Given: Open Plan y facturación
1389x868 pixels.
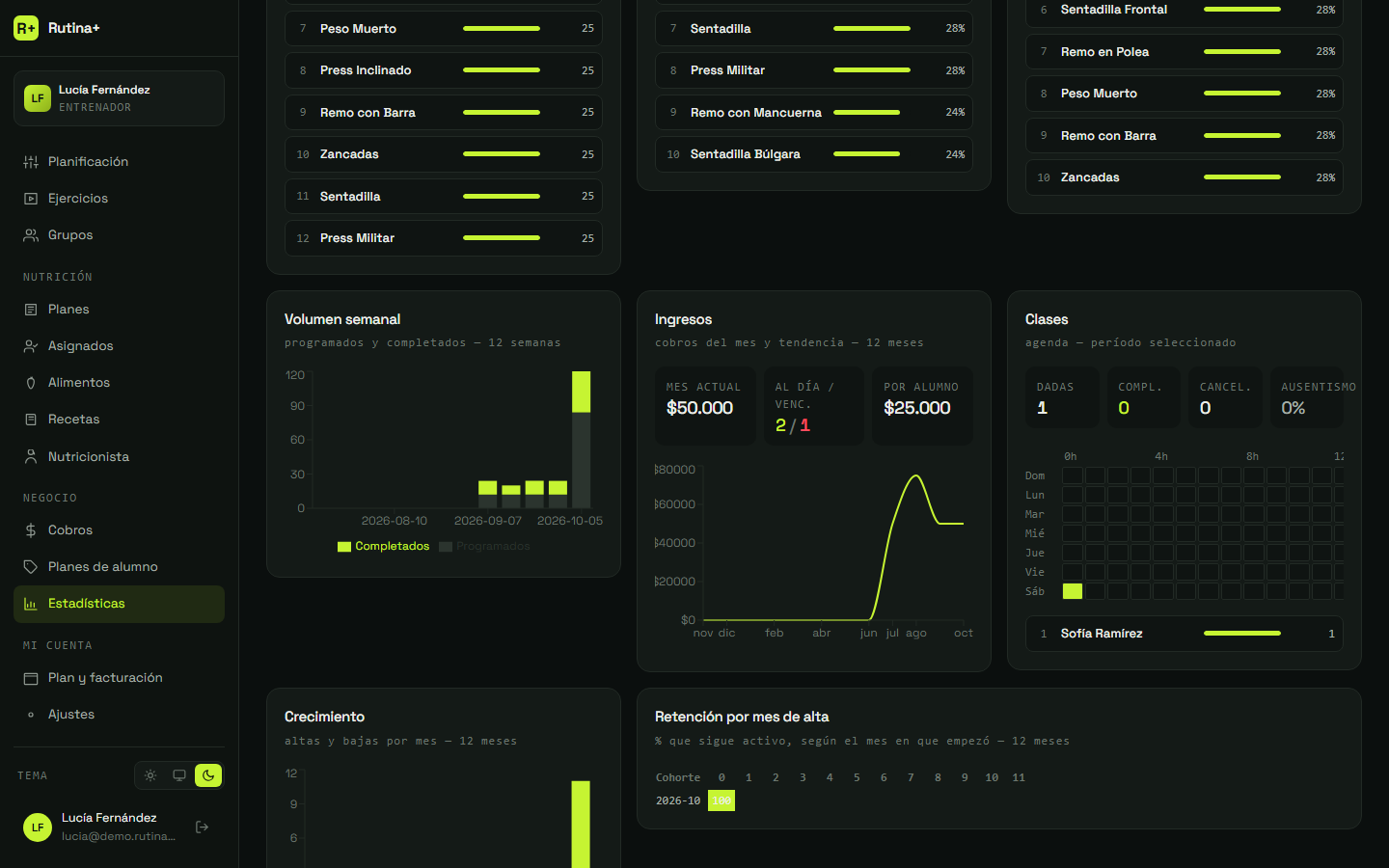Looking at the screenshot, I should [119, 678].
